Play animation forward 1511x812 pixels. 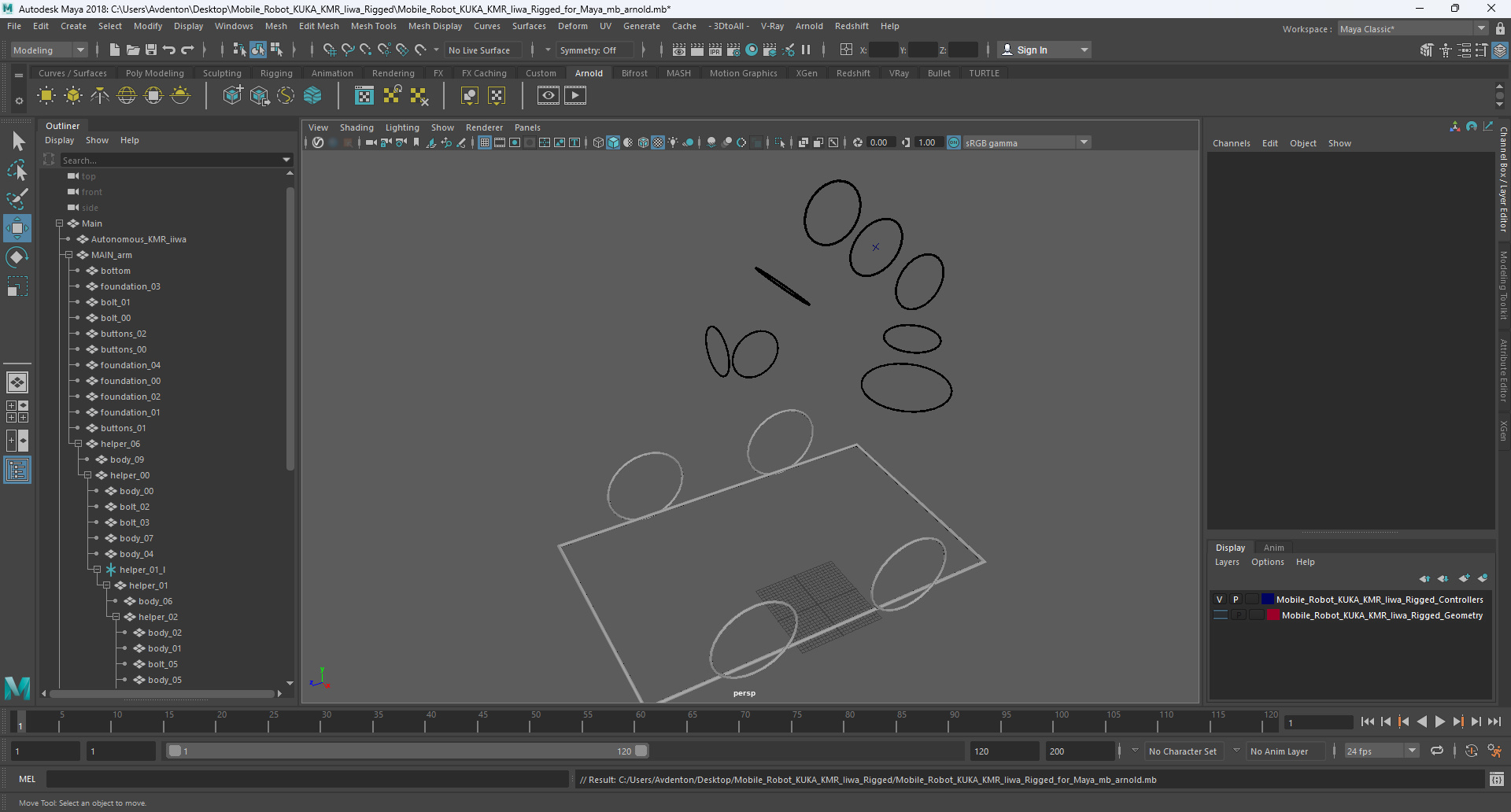[1439, 722]
